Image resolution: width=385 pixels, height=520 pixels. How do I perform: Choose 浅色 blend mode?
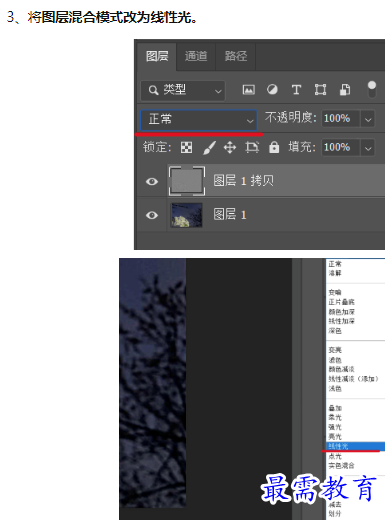point(335,388)
